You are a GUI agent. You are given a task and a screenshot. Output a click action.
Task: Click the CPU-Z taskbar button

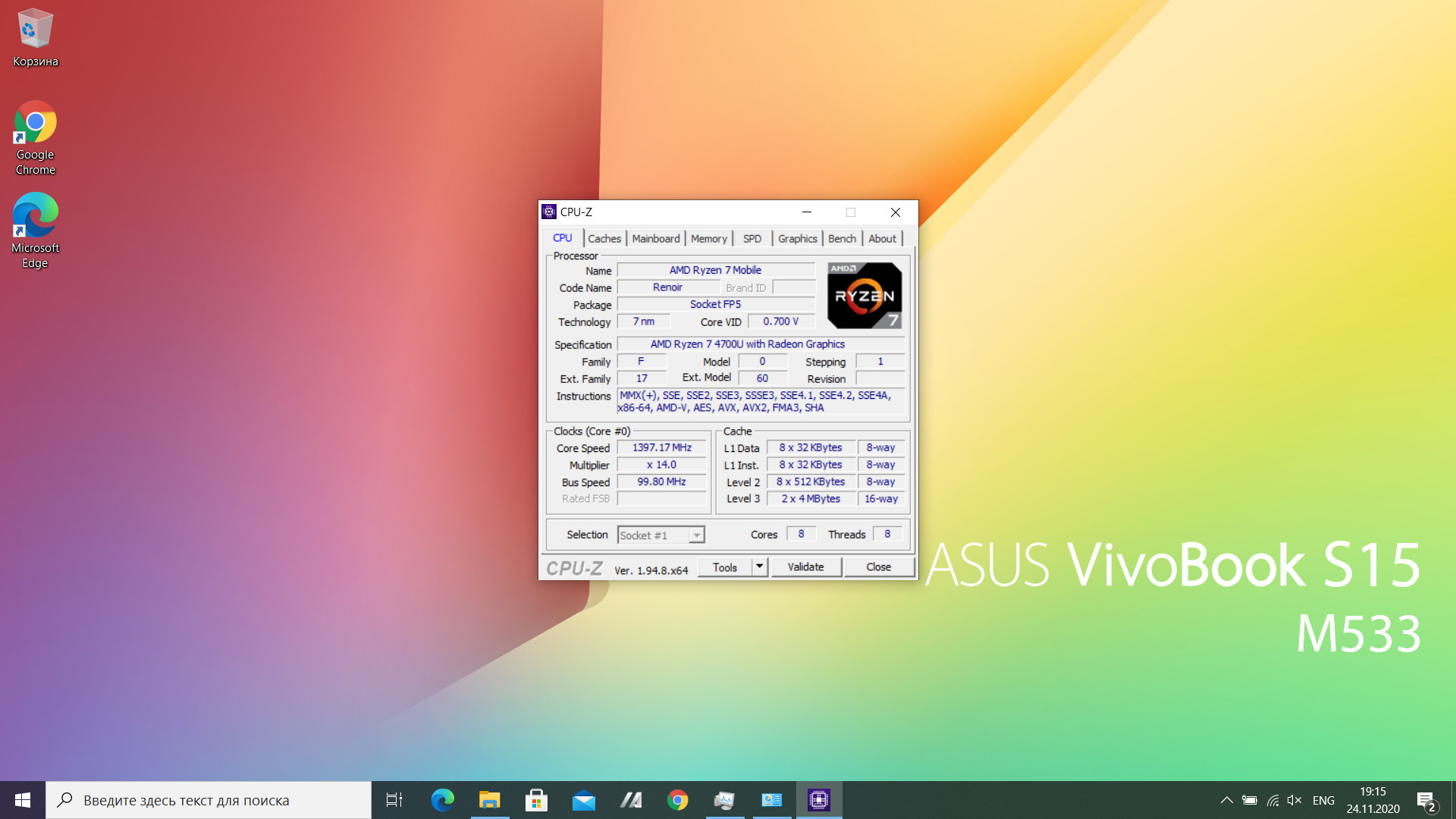[818, 800]
